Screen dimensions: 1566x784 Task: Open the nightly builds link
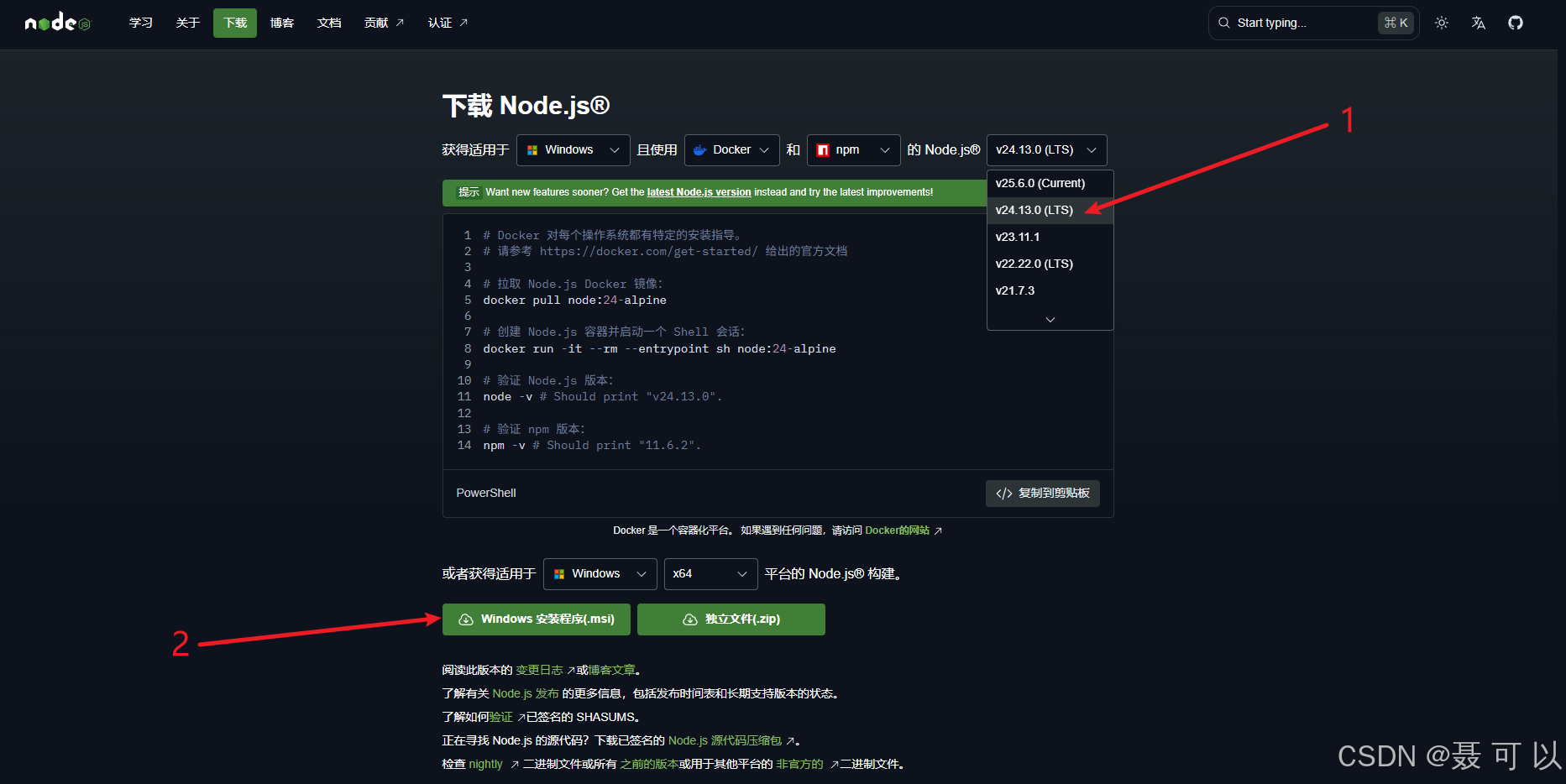tap(494, 764)
